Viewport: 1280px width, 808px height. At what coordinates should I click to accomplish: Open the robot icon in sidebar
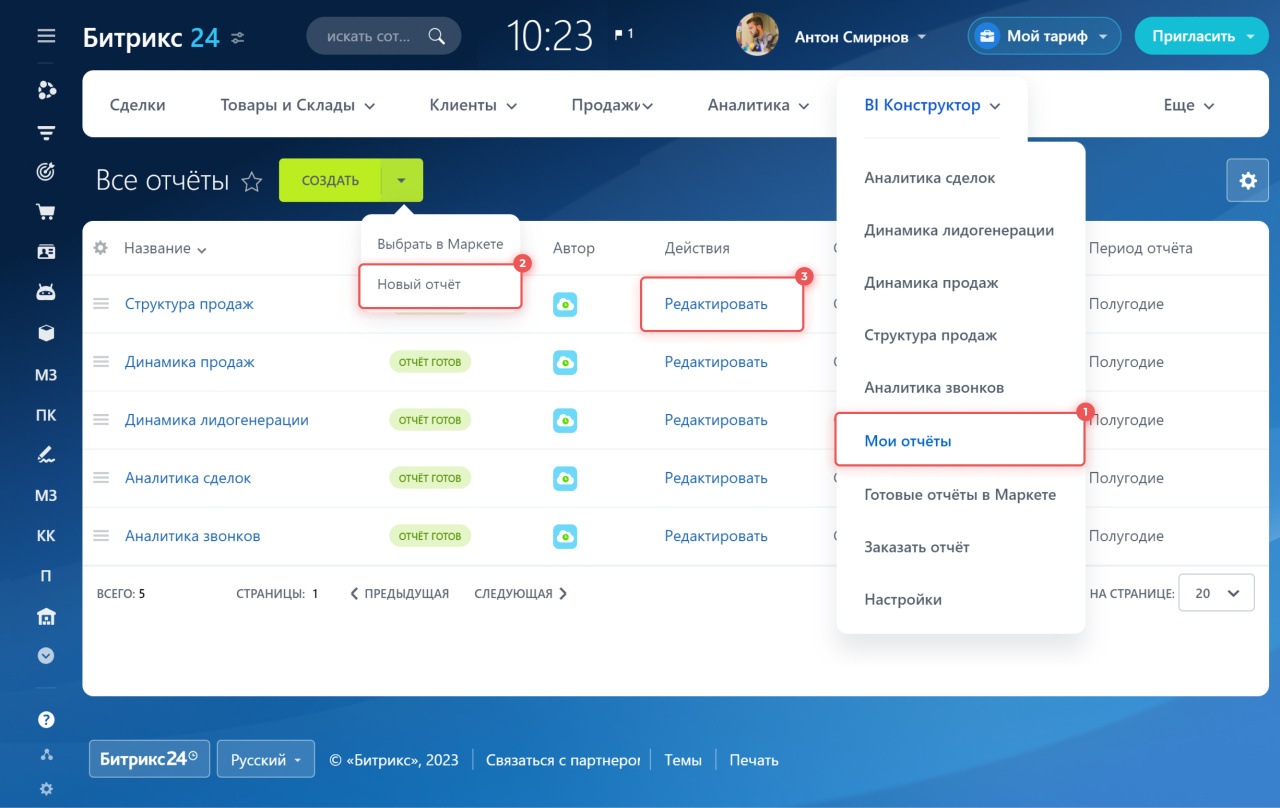coord(46,292)
